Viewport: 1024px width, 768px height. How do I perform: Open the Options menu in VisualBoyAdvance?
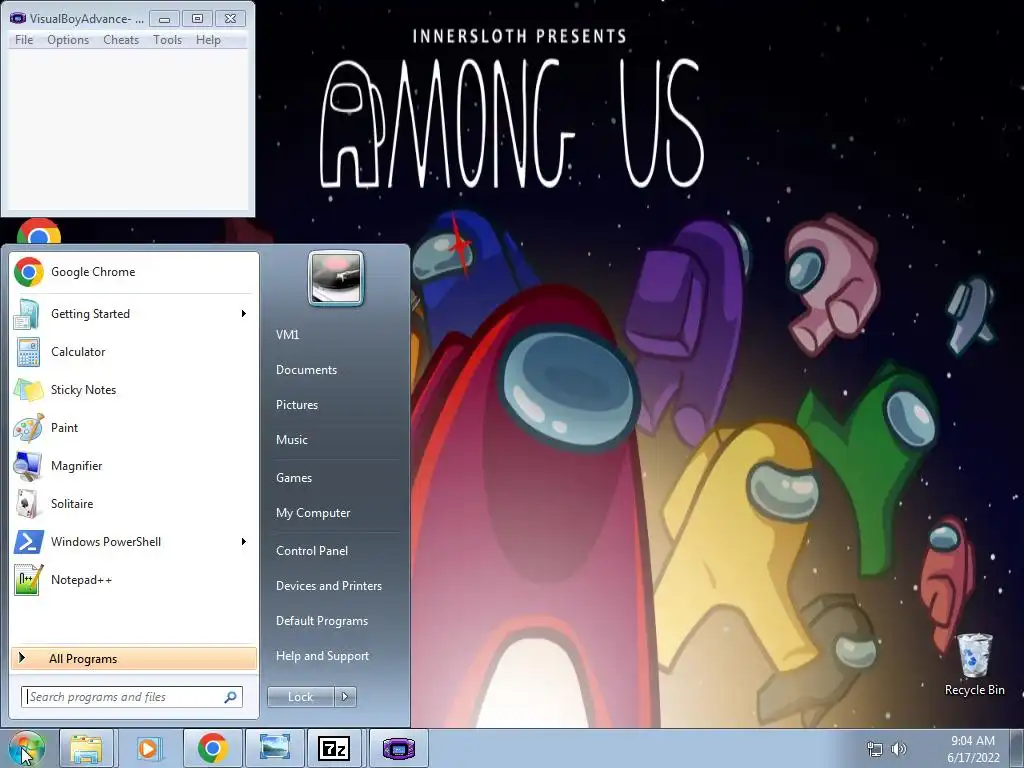pos(68,40)
